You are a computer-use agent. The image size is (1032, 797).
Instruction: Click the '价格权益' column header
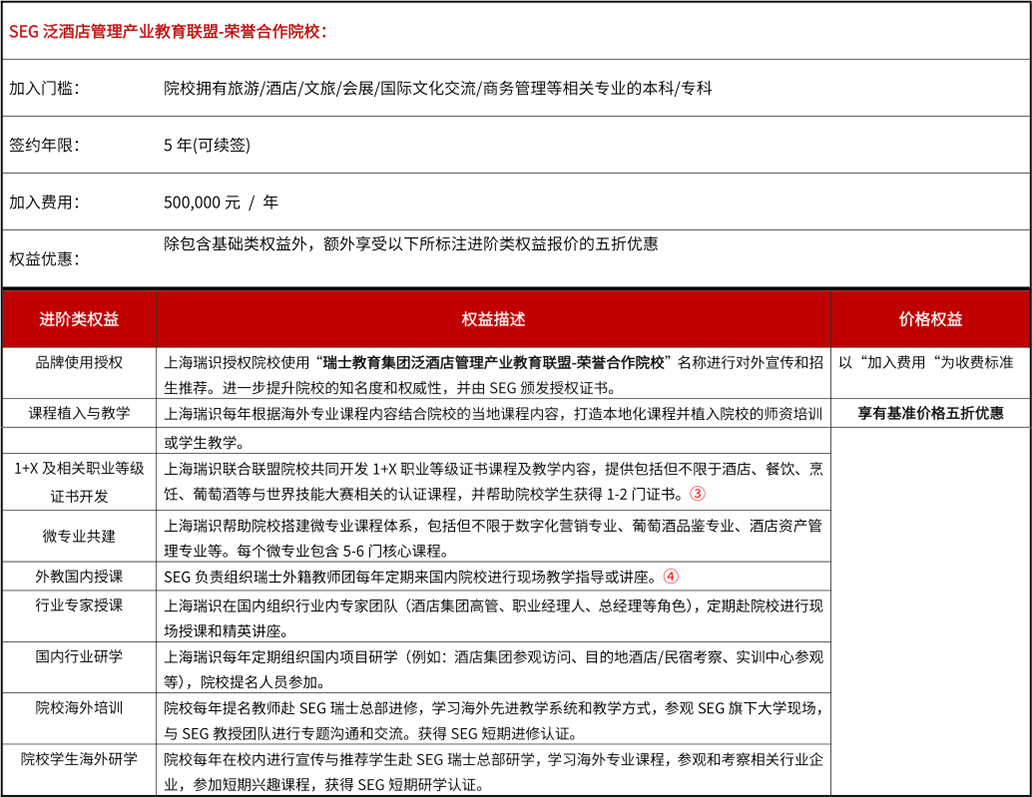[931, 319]
